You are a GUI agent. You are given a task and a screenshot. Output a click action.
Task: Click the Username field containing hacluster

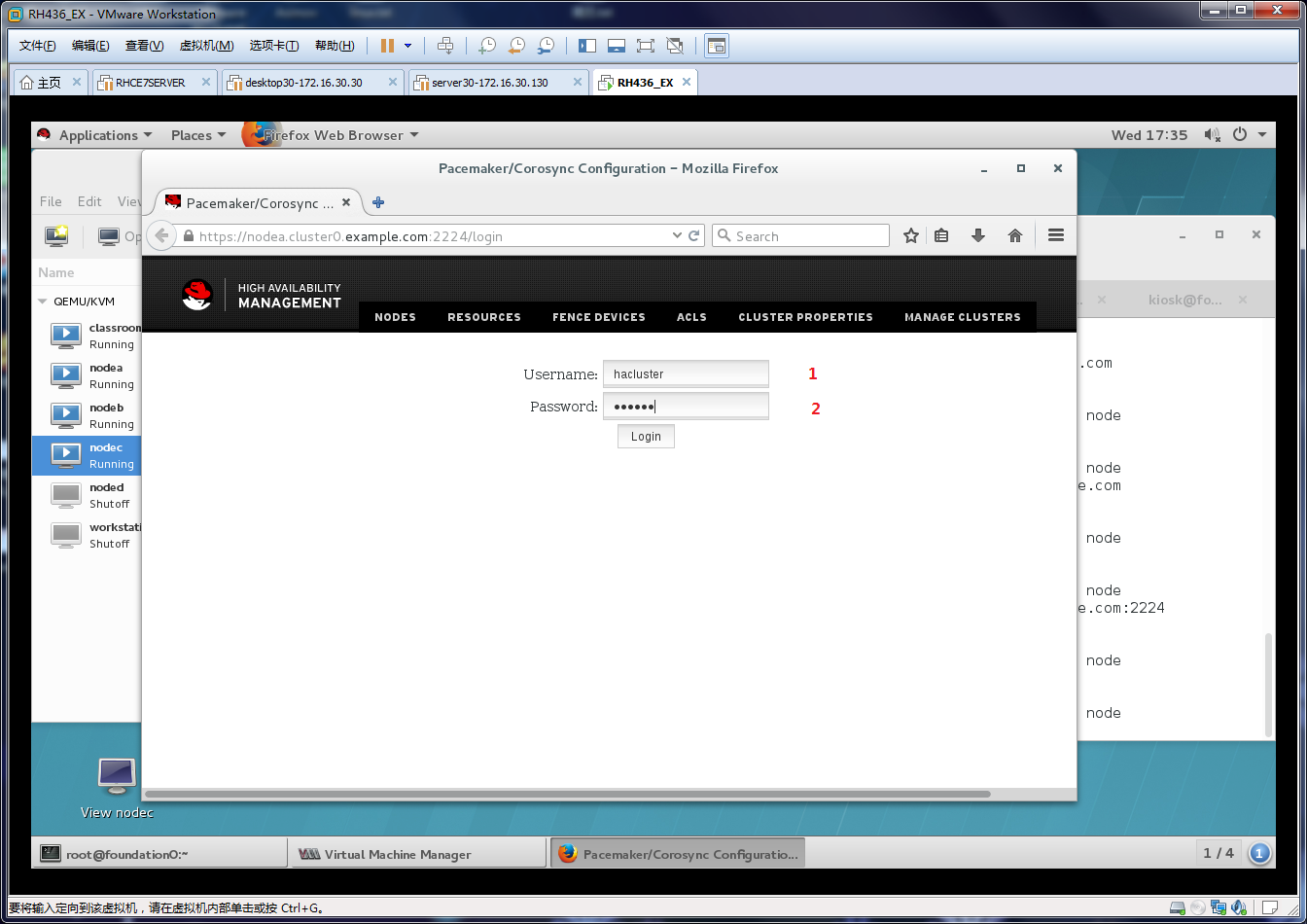tap(686, 373)
